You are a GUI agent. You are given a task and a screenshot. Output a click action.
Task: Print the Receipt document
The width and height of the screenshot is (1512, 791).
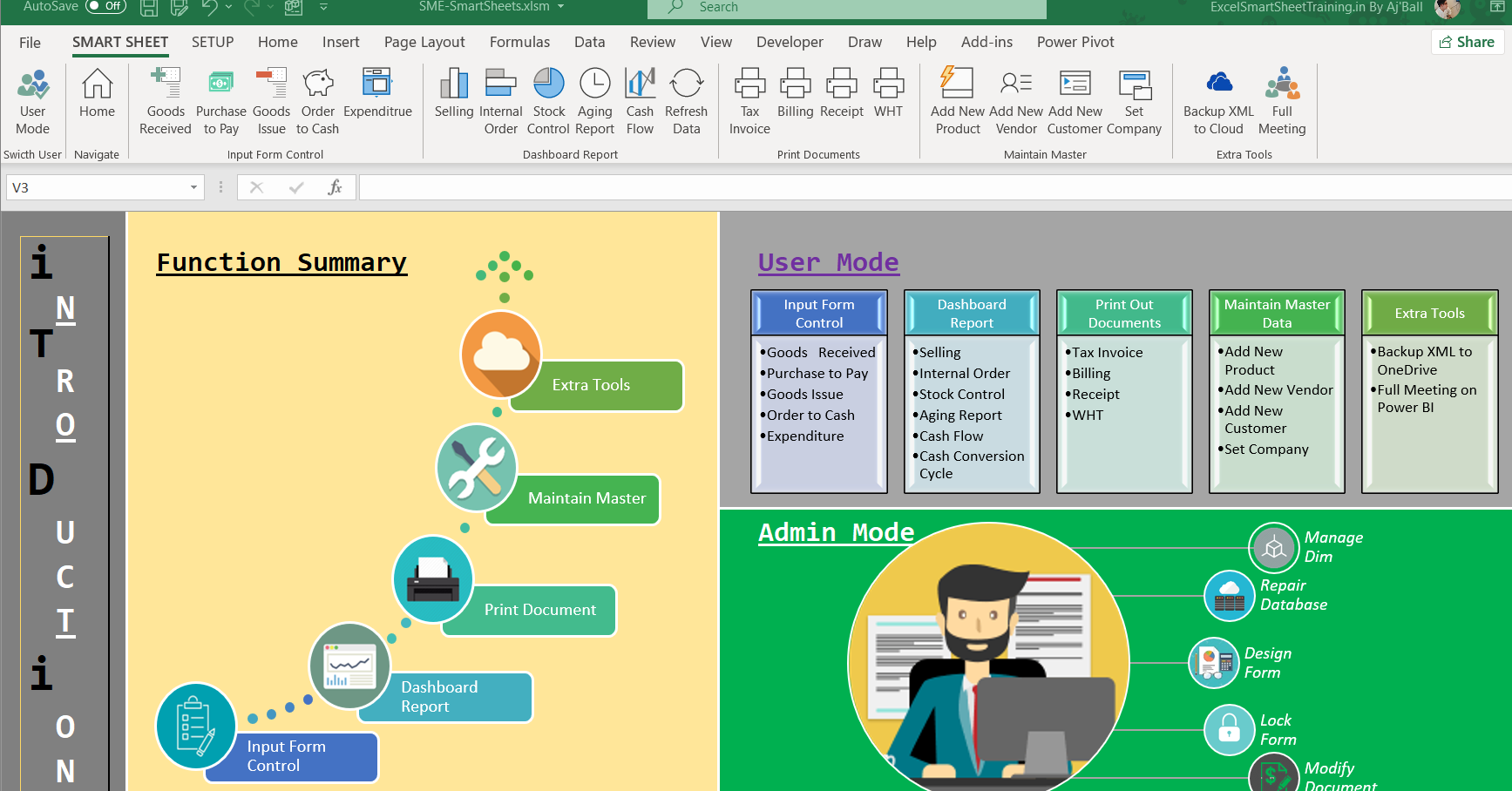[x=842, y=92]
